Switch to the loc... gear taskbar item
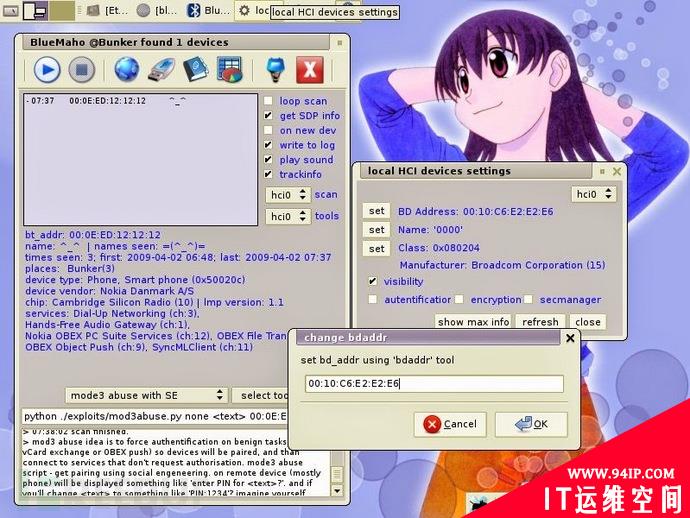690x518 pixels. point(254,11)
